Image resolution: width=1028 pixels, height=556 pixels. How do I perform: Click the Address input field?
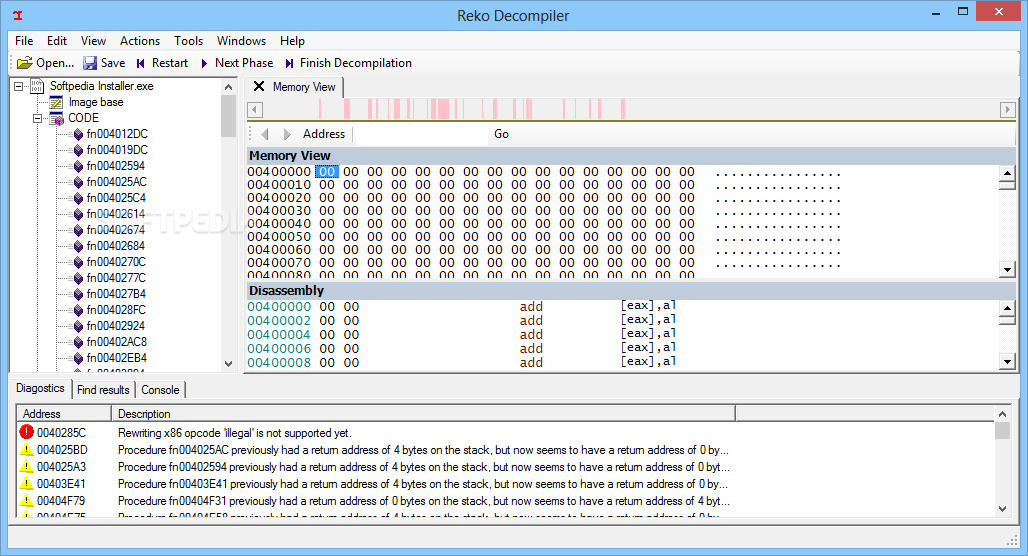(x=420, y=134)
